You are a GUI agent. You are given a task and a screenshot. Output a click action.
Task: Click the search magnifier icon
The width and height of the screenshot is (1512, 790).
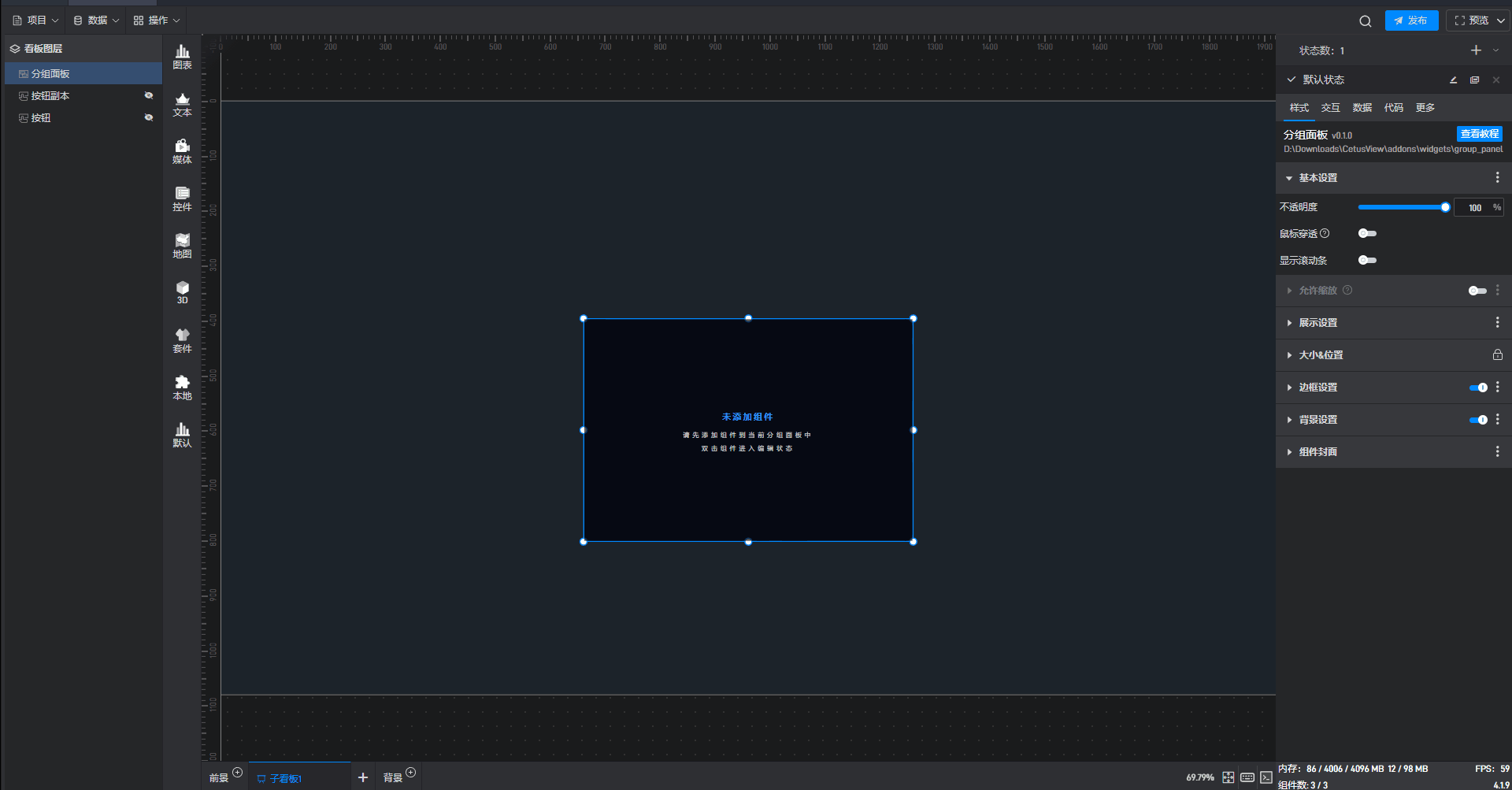[1365, 21]
